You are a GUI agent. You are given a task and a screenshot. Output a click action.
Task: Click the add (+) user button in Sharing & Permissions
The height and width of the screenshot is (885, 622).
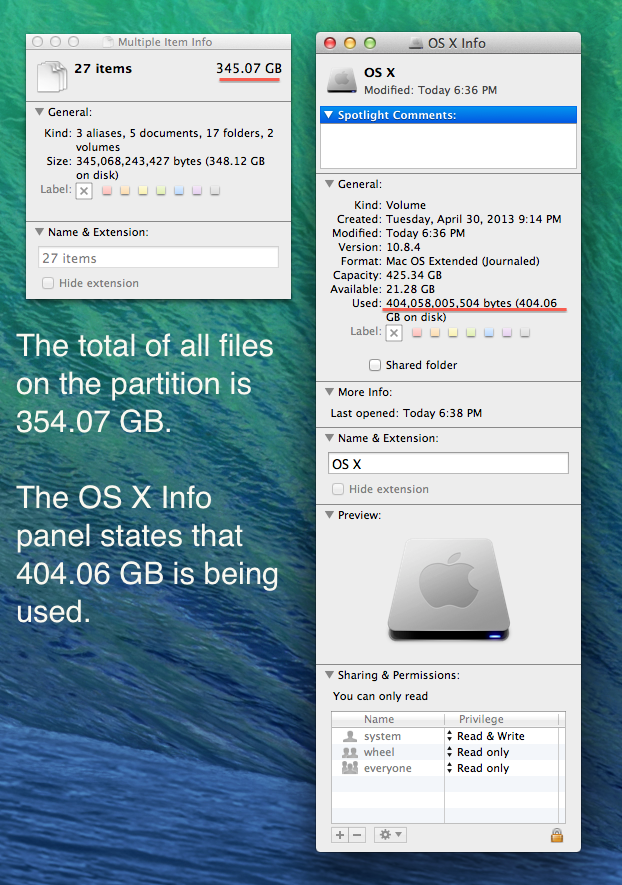pyautogui.click(x=340, y=835)
